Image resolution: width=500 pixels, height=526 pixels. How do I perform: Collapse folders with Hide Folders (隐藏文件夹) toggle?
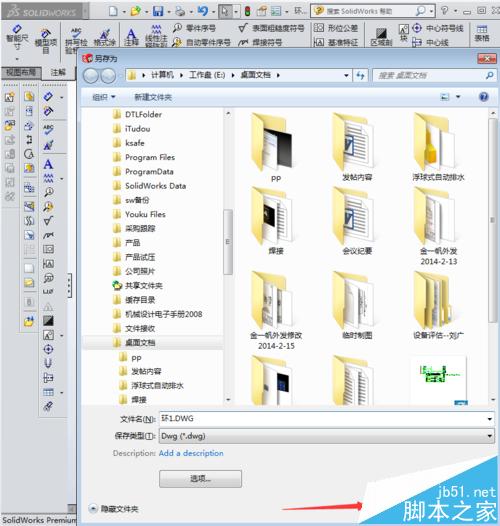(x=113, y=509)
